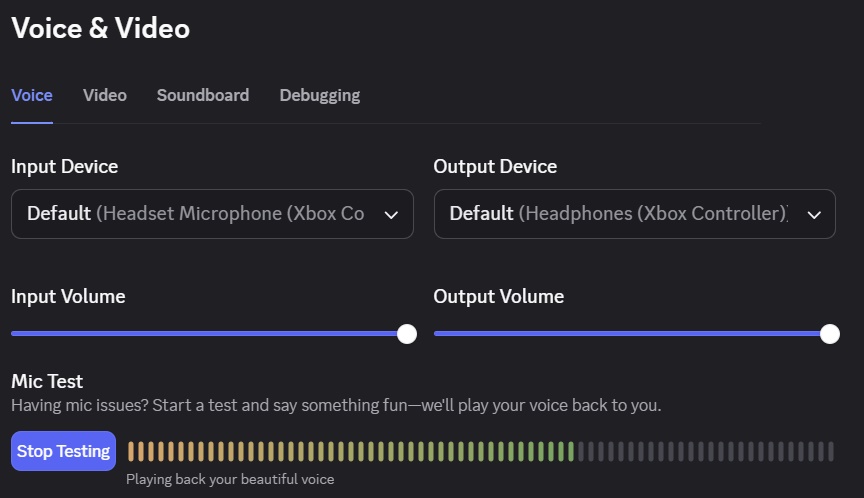
Task: Click the Mic Test heading
Action: (47, 381)
